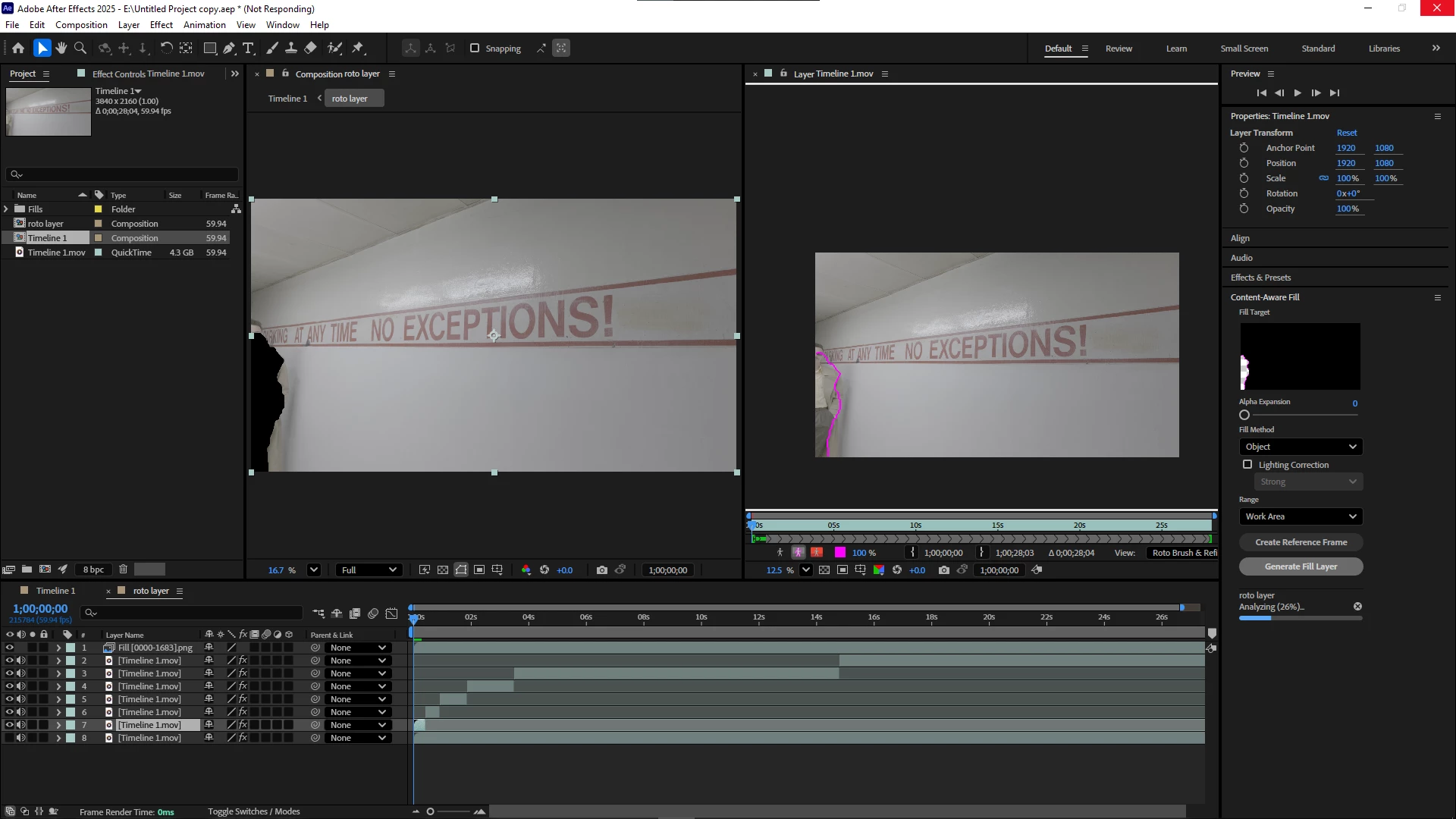Select the Roto Brush tool

334,48
